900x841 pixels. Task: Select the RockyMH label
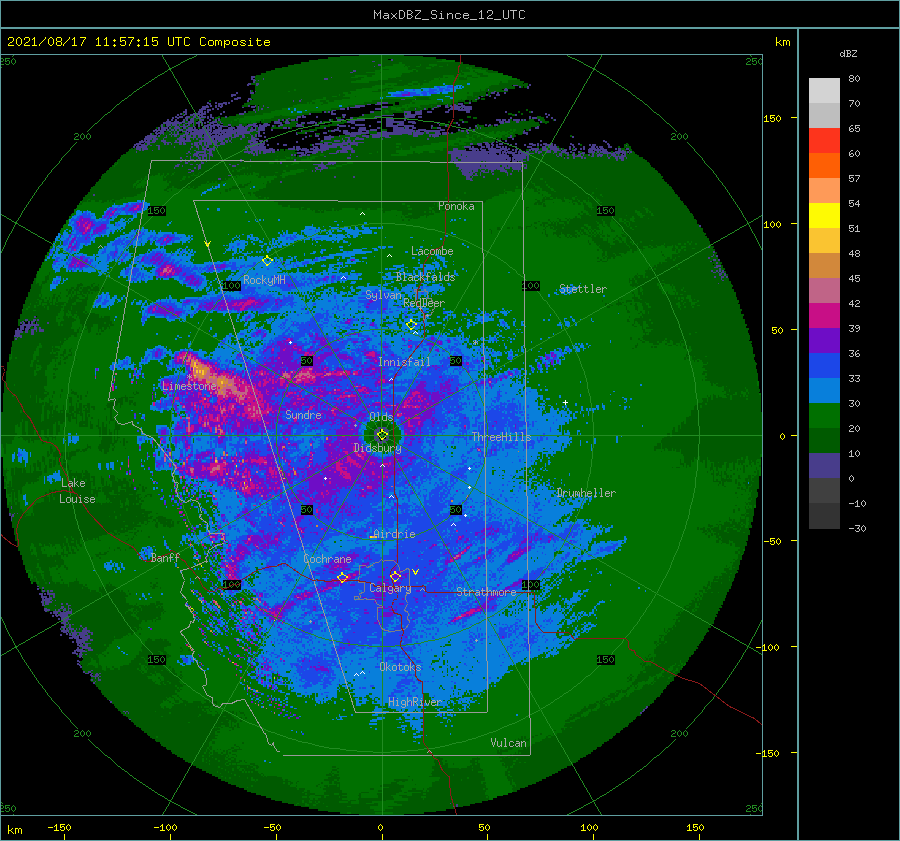264,280
